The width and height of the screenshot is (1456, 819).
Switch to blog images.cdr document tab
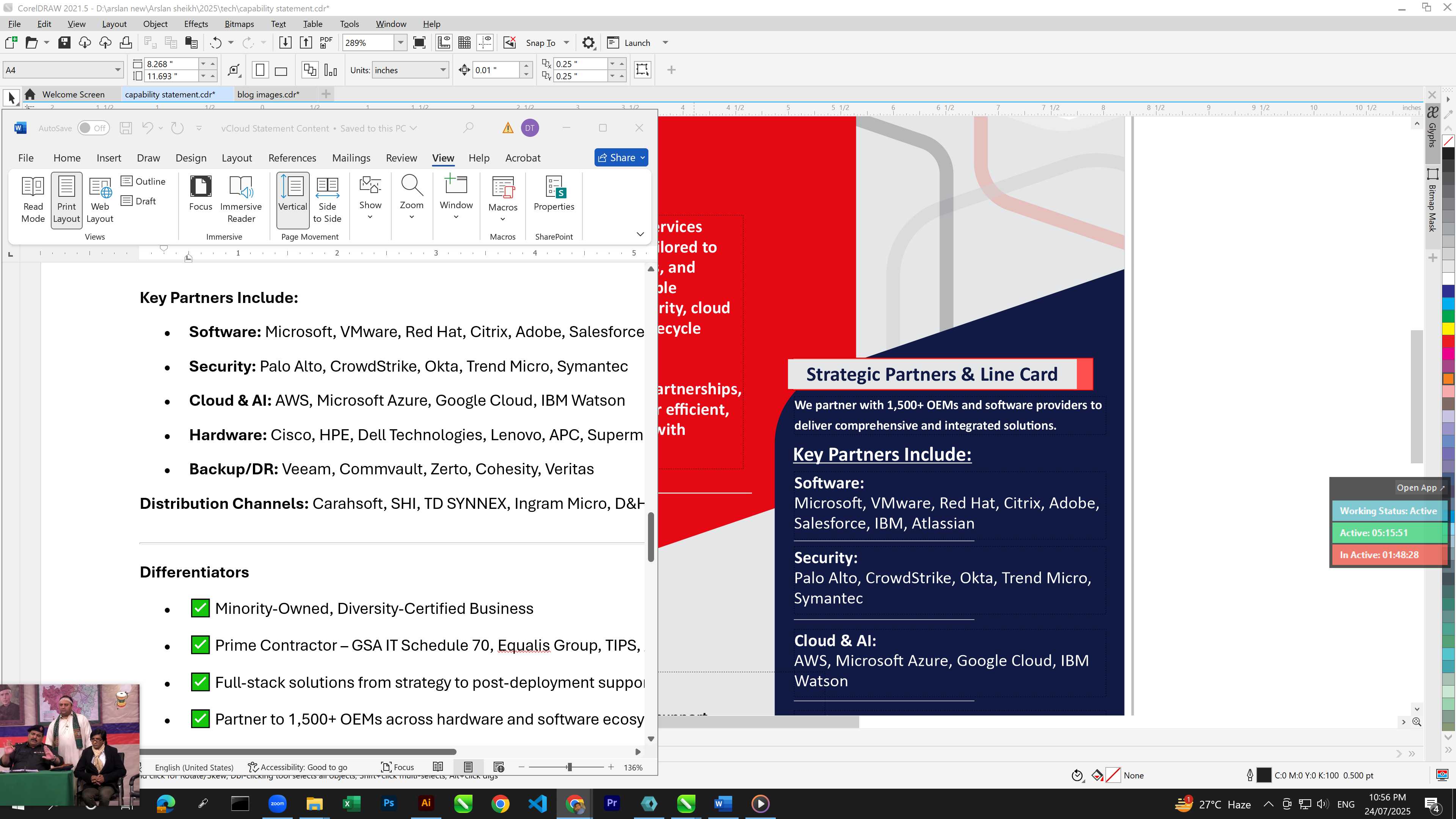click(x=268, y=94)
